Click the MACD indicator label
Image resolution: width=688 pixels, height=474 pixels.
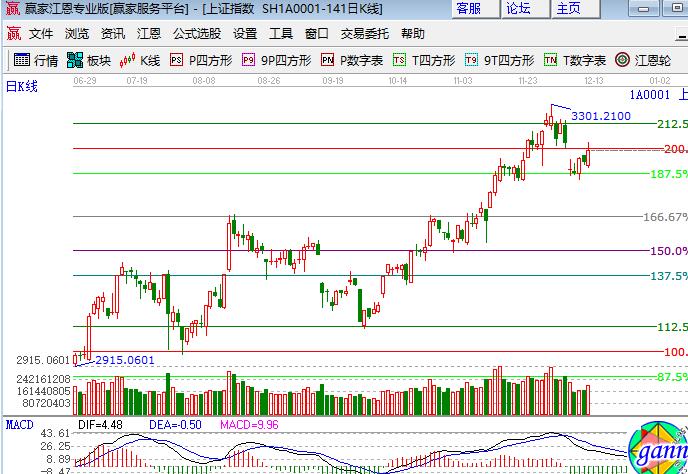tap(19, 425)
